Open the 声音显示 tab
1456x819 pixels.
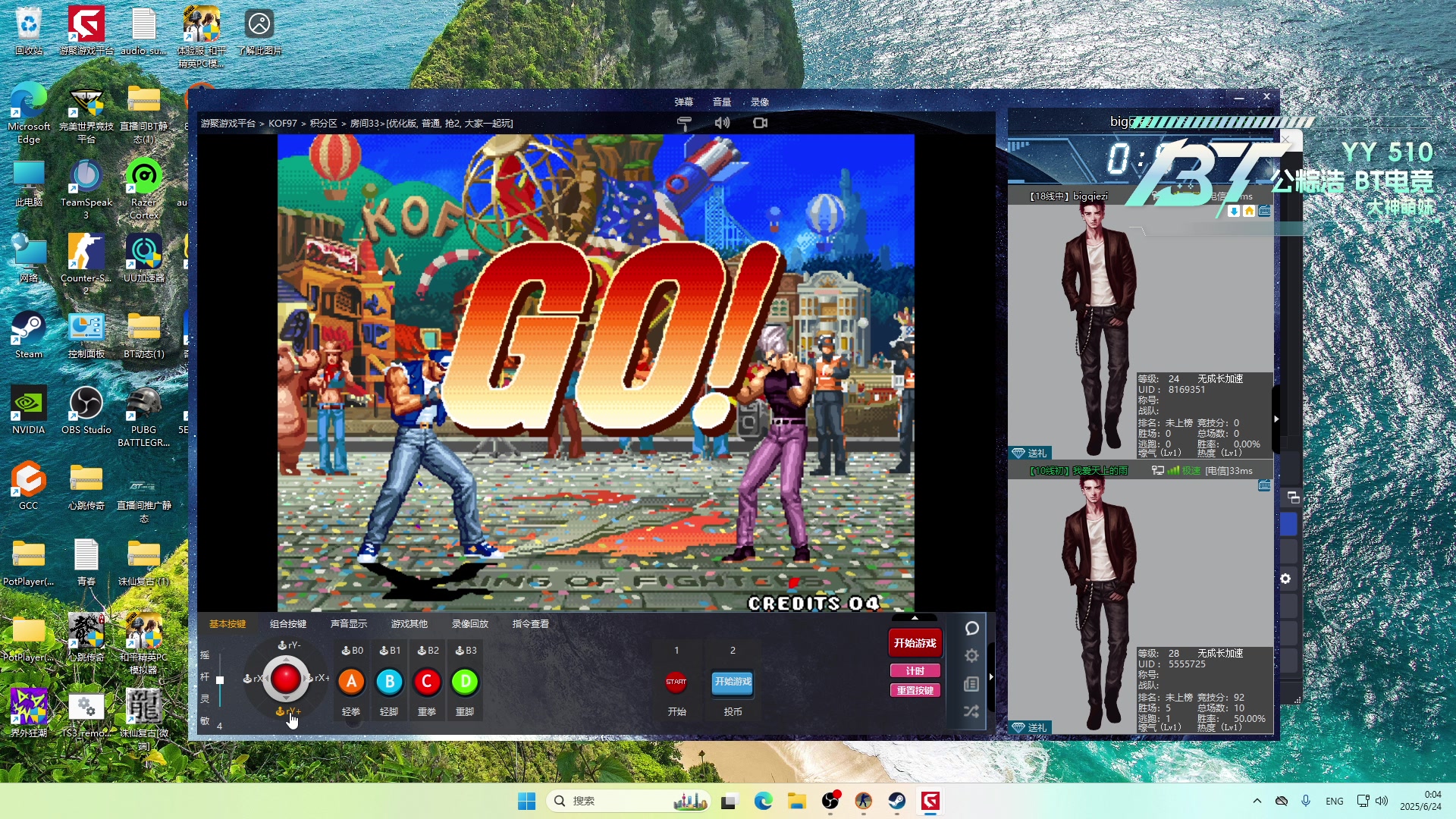click(x=349, y=624)
